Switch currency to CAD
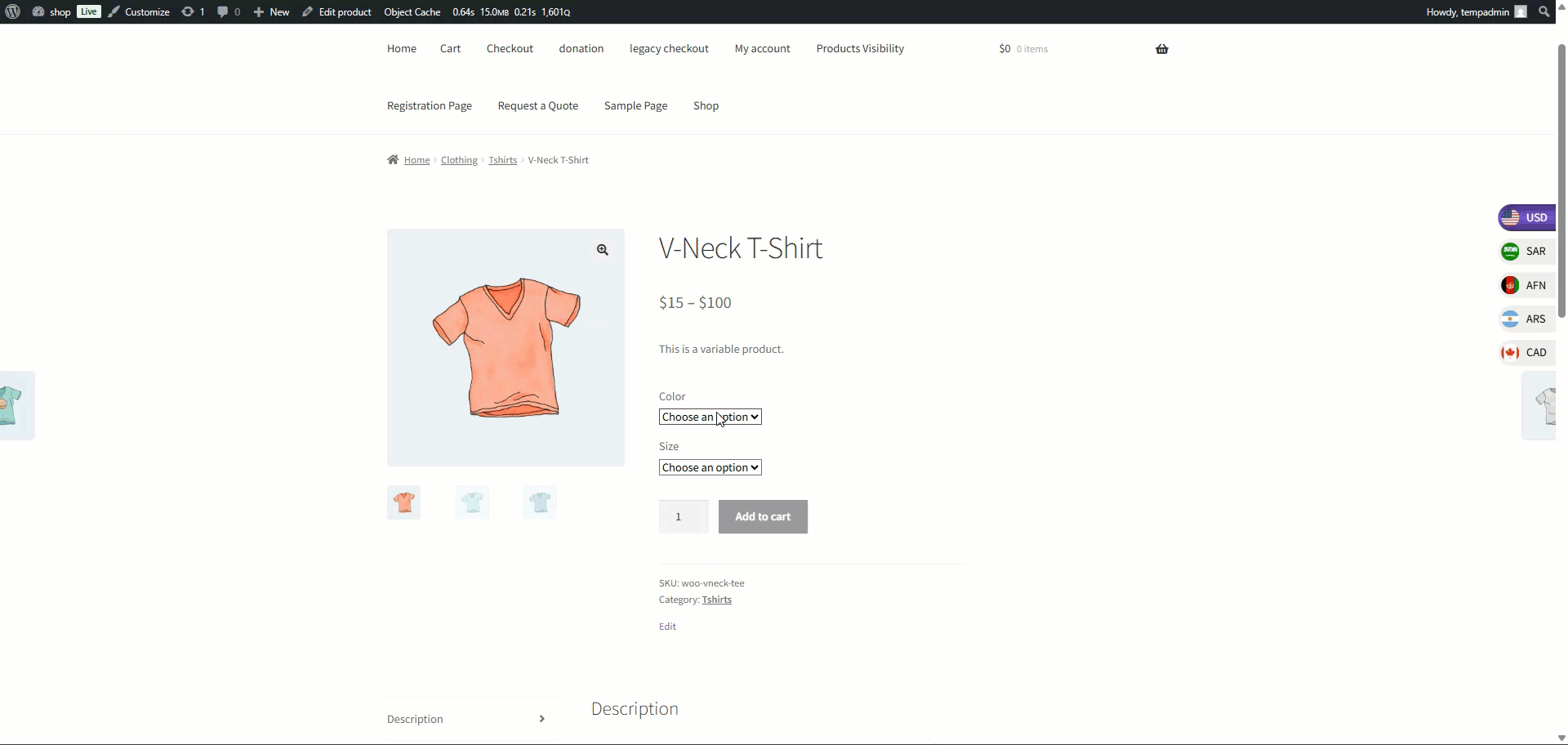This screenshot has width=1568, height=745. (x=1524, y=353)
